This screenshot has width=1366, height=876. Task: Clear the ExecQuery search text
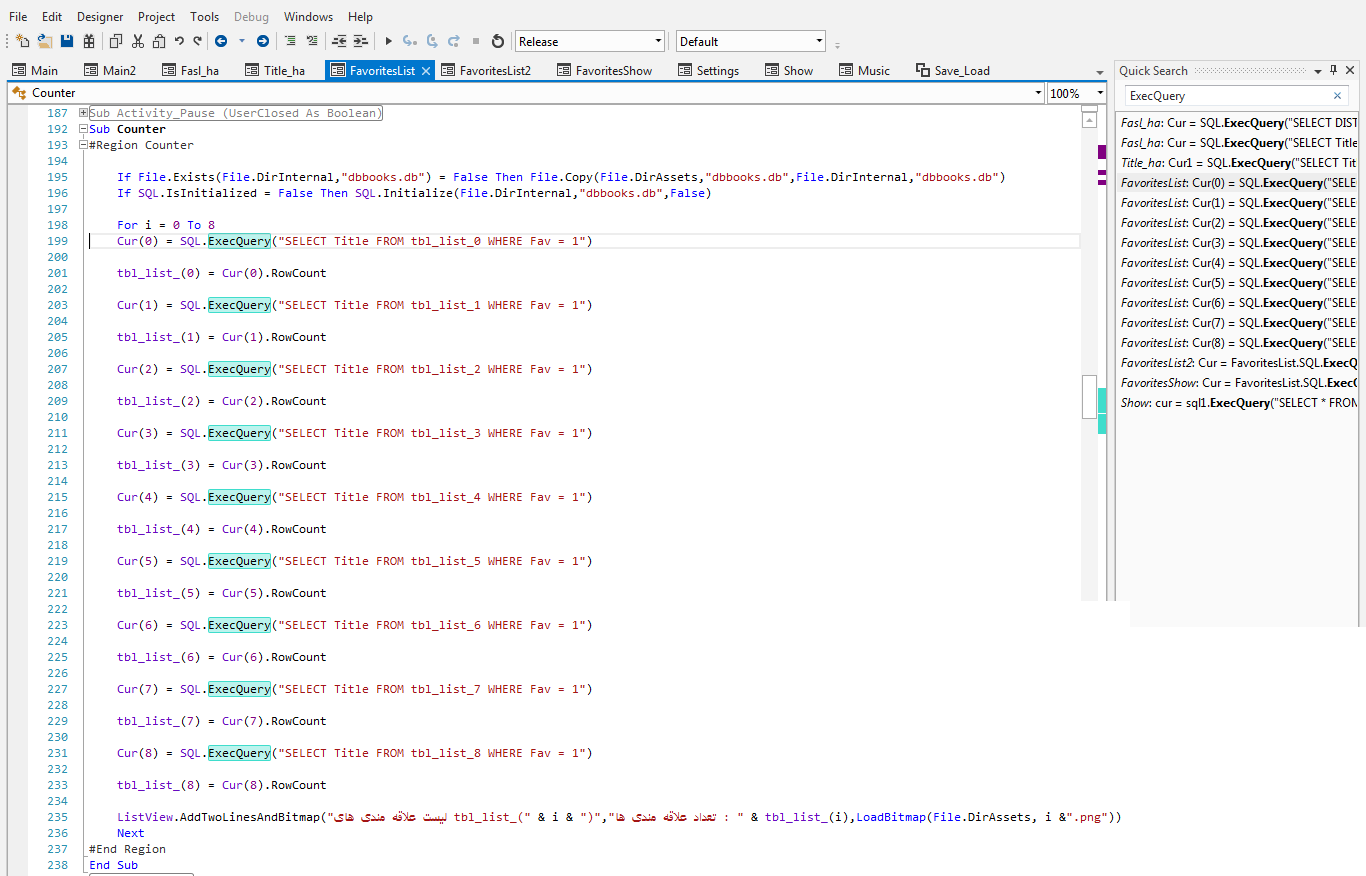(x=1337, y=96)
